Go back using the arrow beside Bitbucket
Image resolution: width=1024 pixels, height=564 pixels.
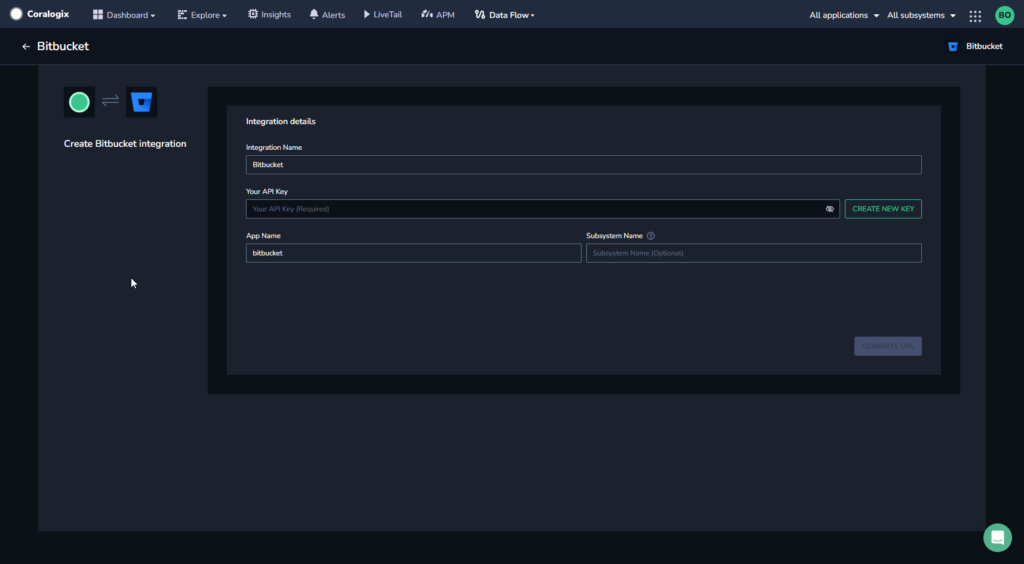tap(26, 46)
